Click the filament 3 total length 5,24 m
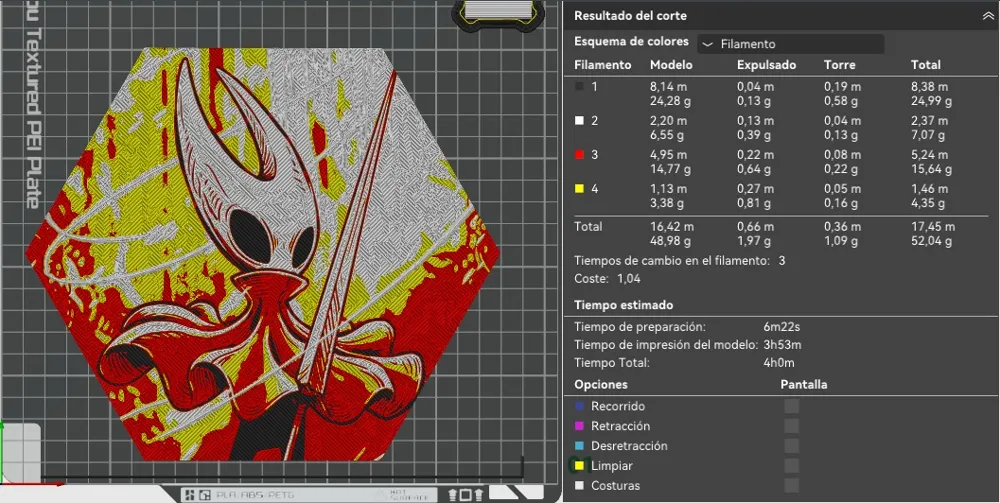This screenshot has width=1000, height=503. point(929,154)
